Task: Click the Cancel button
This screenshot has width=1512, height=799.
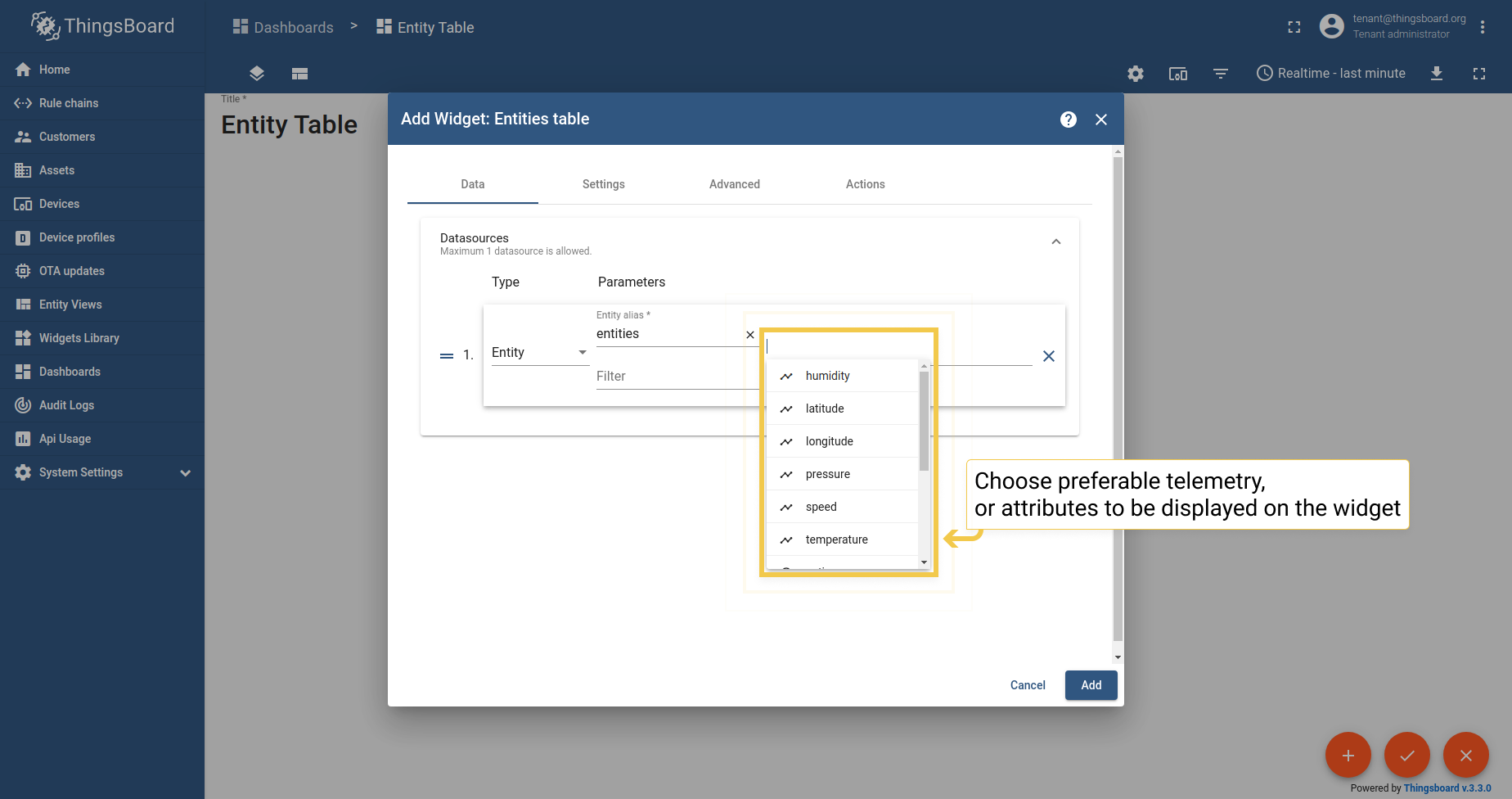Action: point(1027,685)
